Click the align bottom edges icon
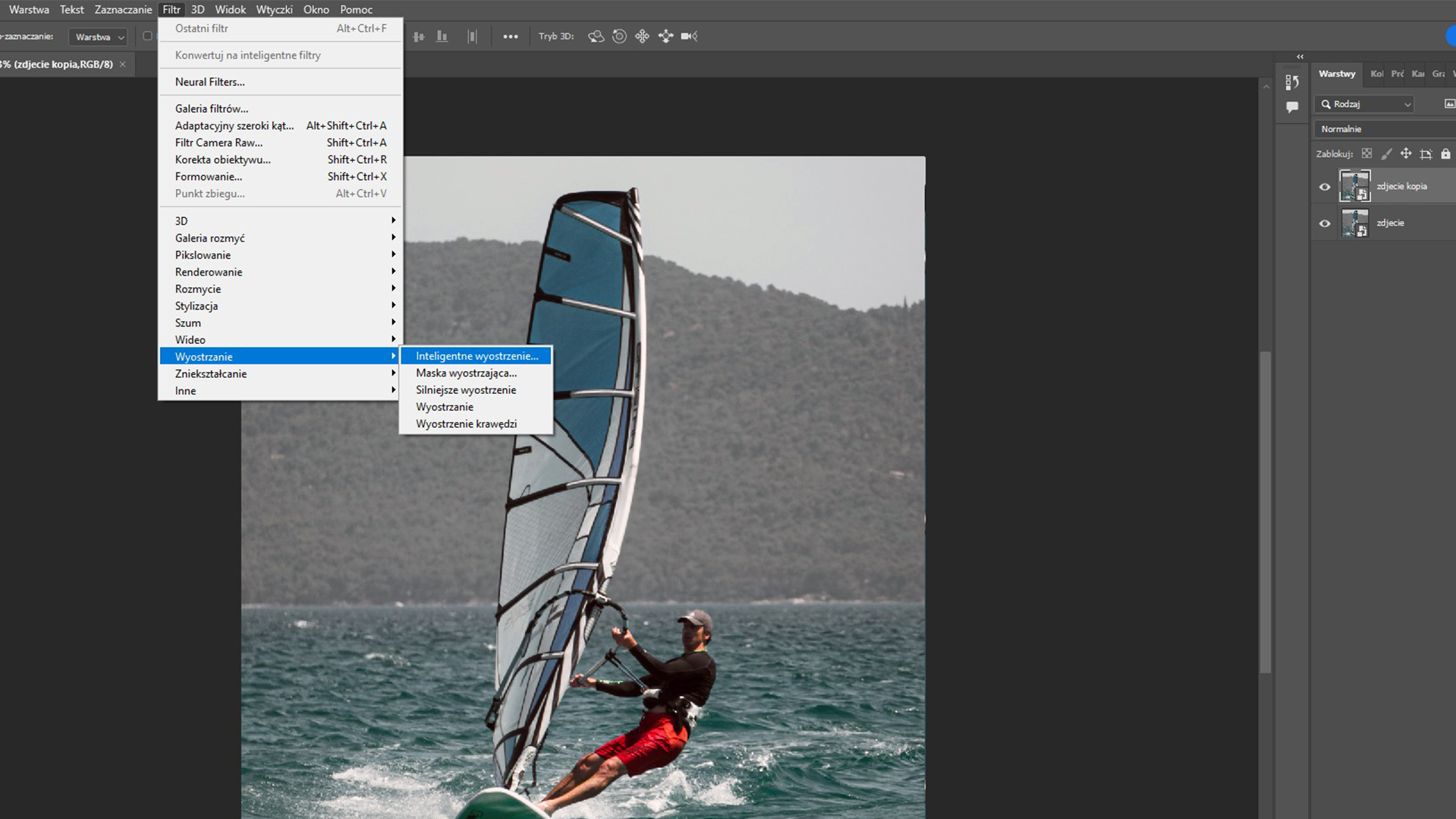1456x819 pixels. tap(442, 36)
